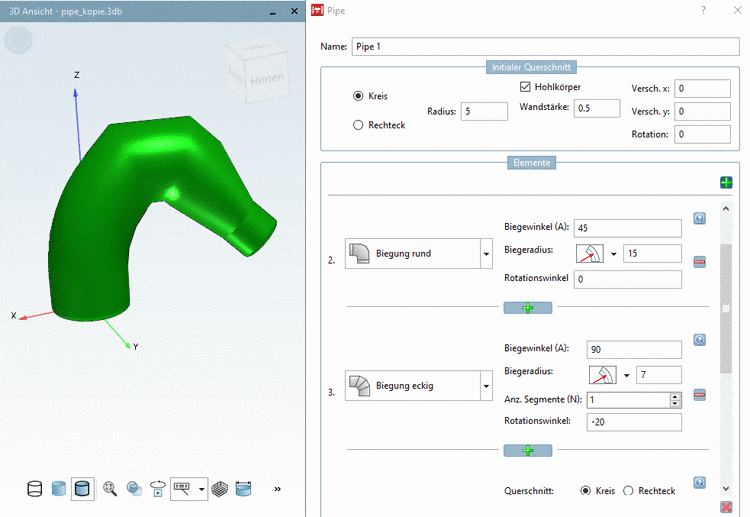The height and width of the screenshot is (517, 750).
Task: Decrease Anz. Segmente with down stepper arrow
Action: point(675,404)
